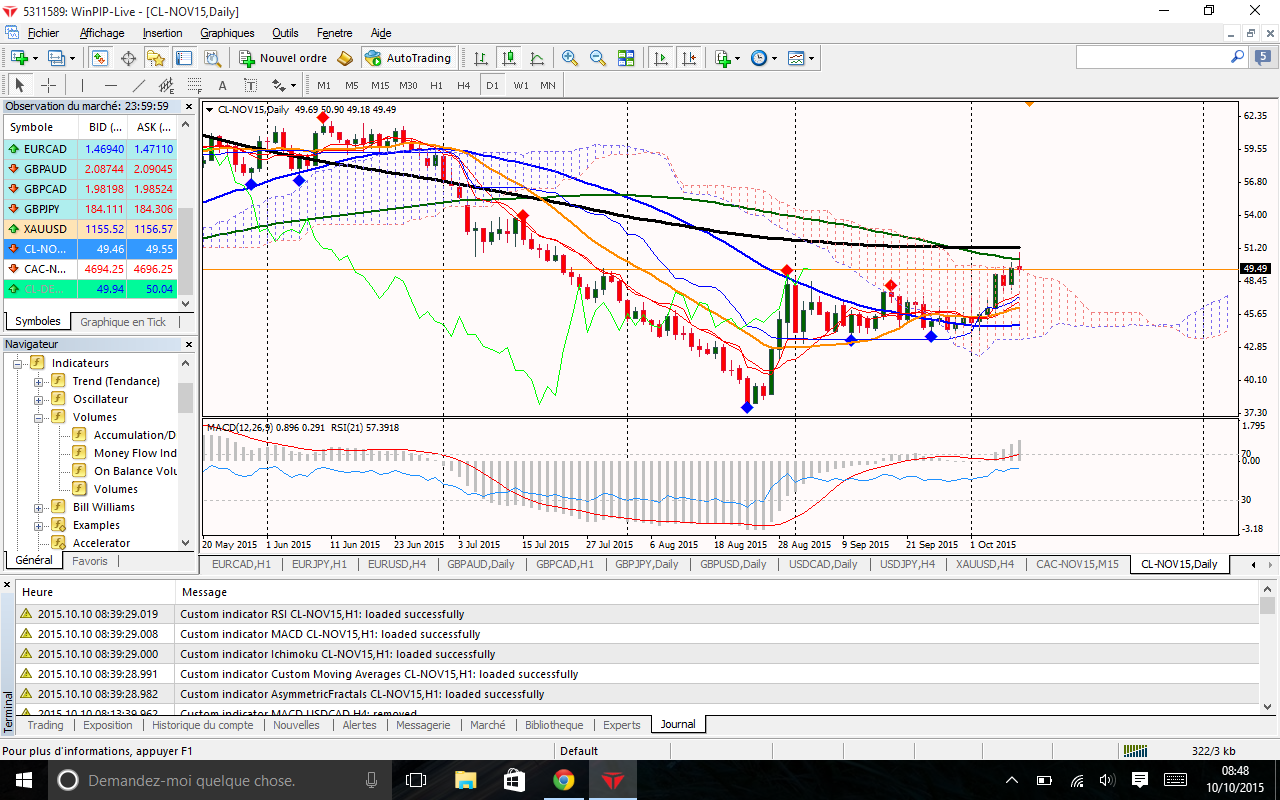This screenshot has width=1280, height=800.
Task: Sort Market Watch by Symbole column
Action: 42,127
